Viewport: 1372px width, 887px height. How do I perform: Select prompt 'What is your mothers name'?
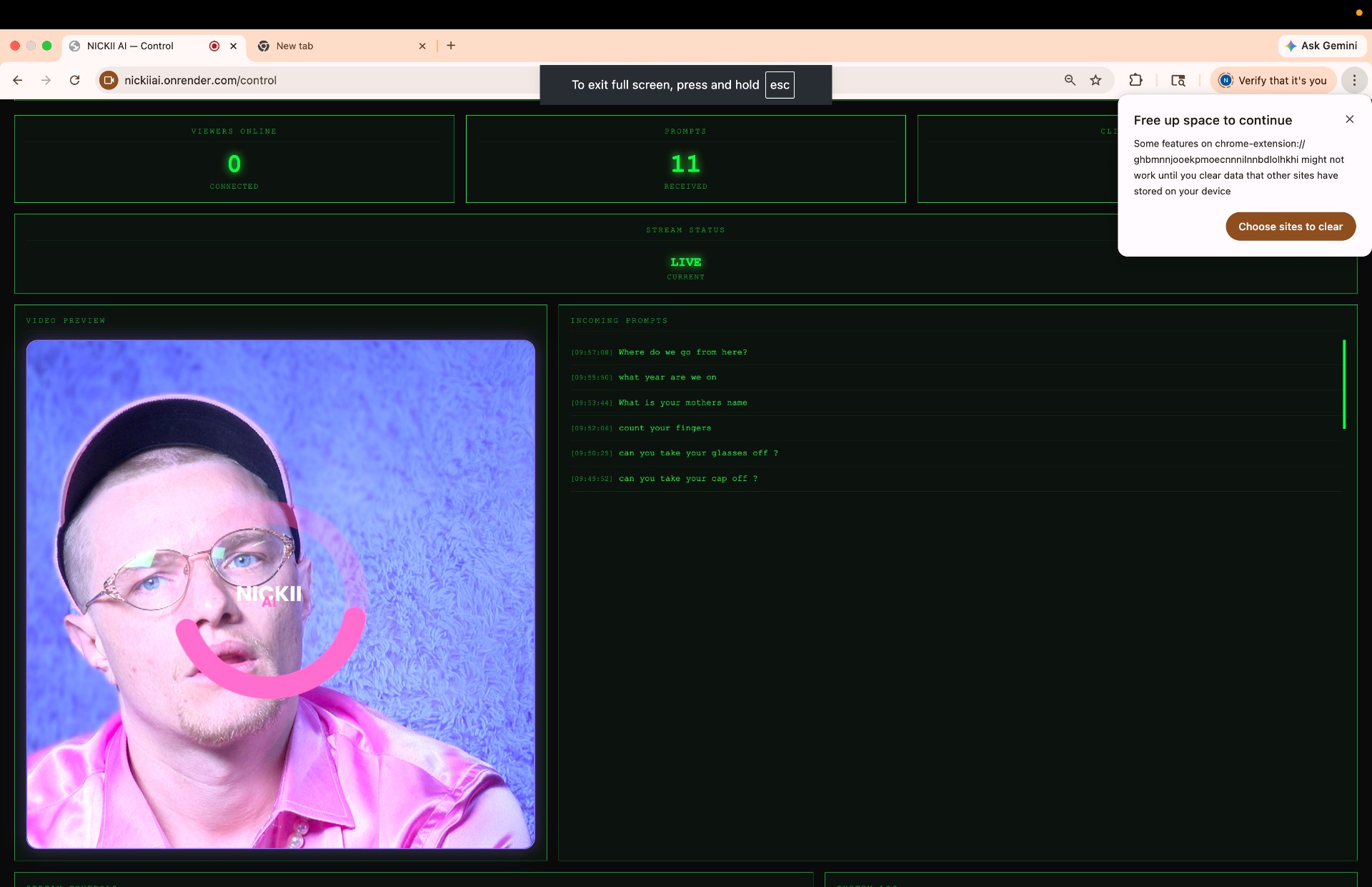click(682, 402)
